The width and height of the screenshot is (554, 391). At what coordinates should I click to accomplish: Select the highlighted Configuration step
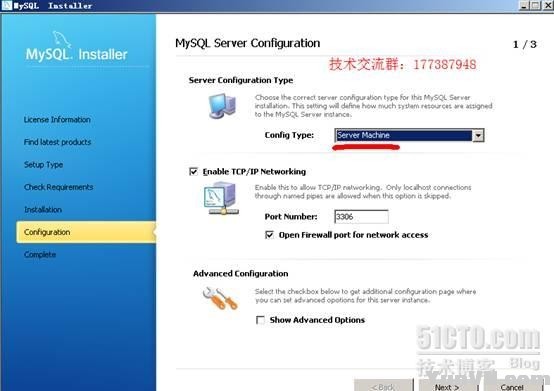click(86, 232)
